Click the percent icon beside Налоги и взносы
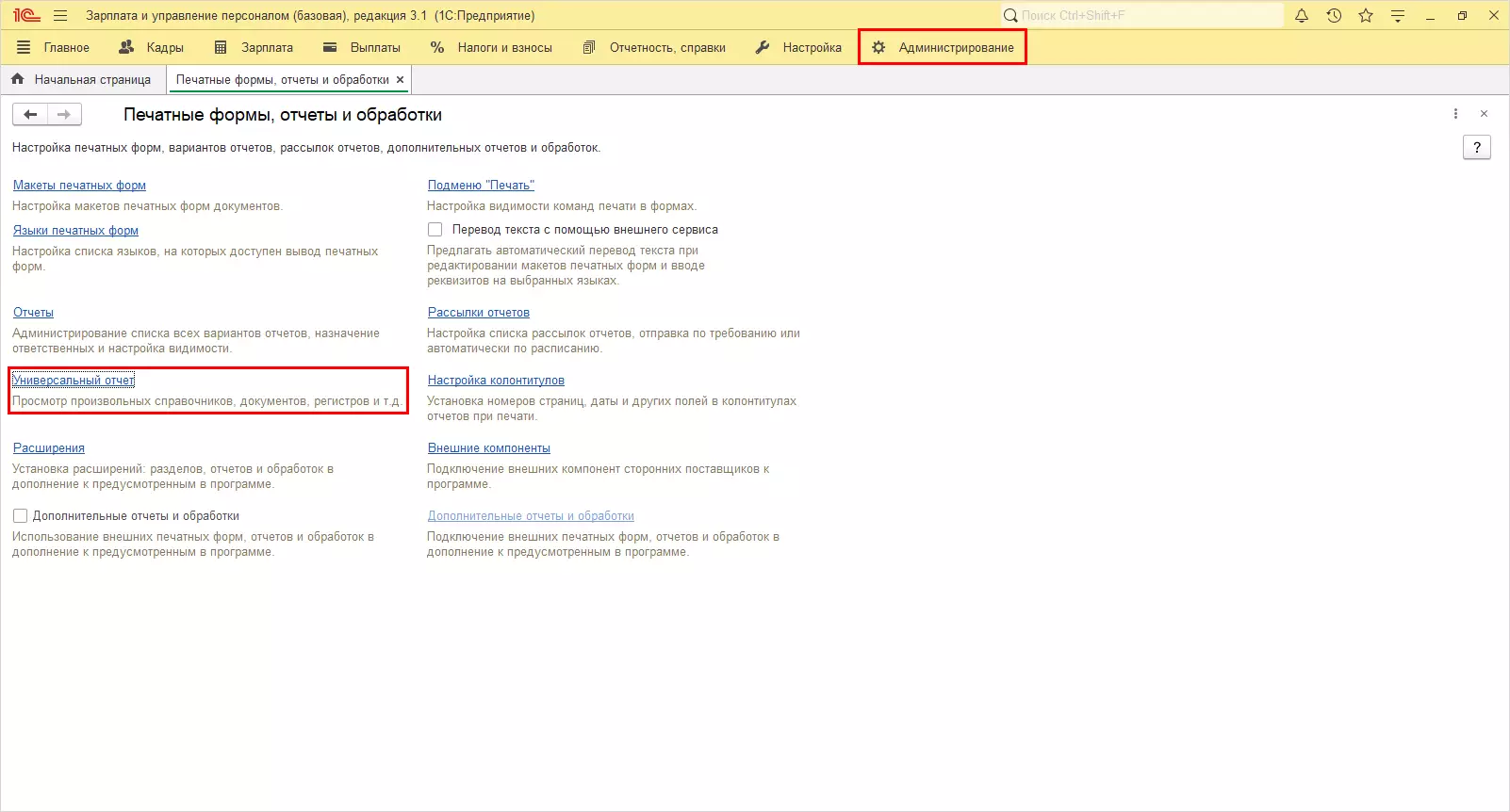The height and width of the screenshot is (812, 1510). 437,47
